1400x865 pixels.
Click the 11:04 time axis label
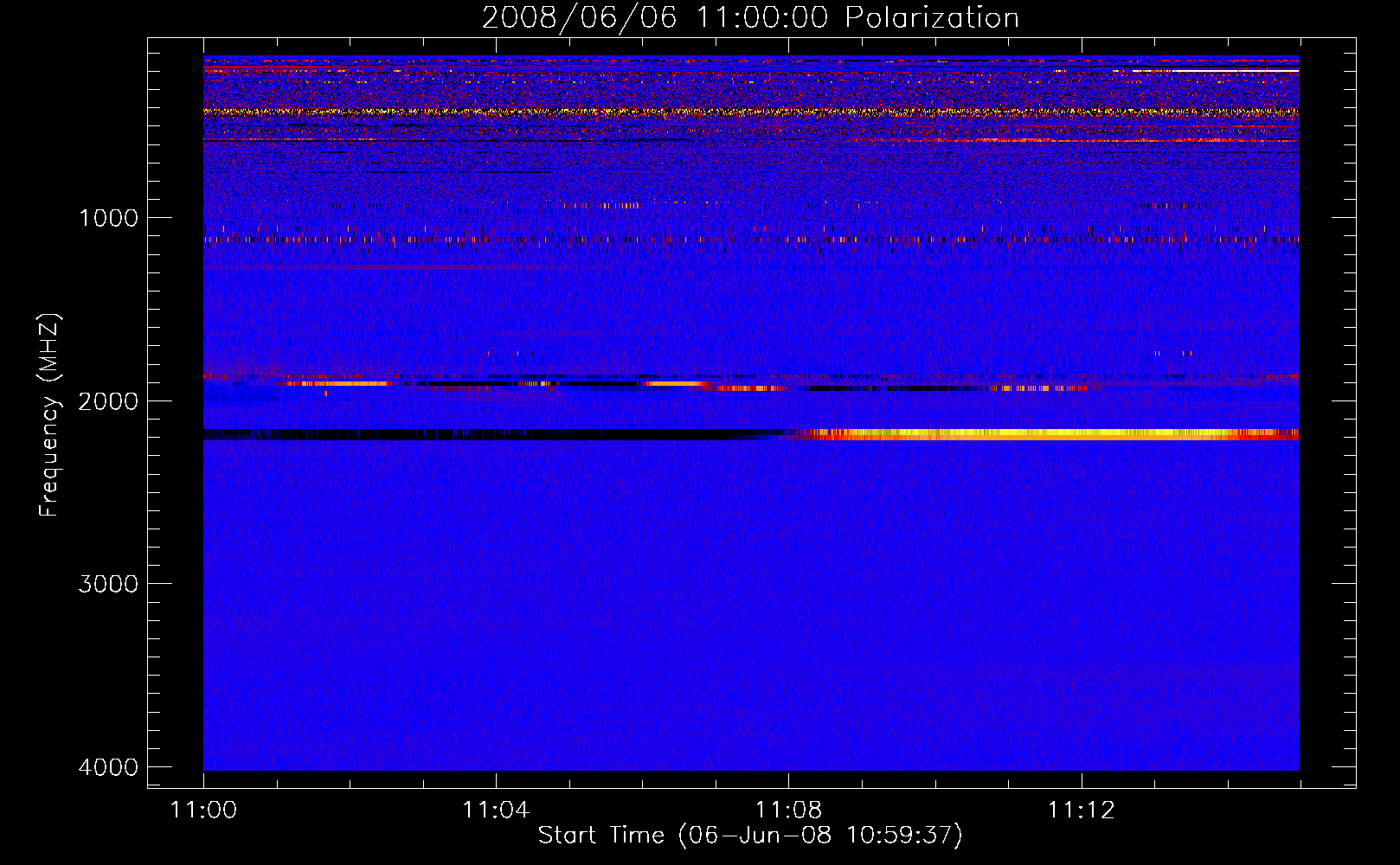pos(496,811)
